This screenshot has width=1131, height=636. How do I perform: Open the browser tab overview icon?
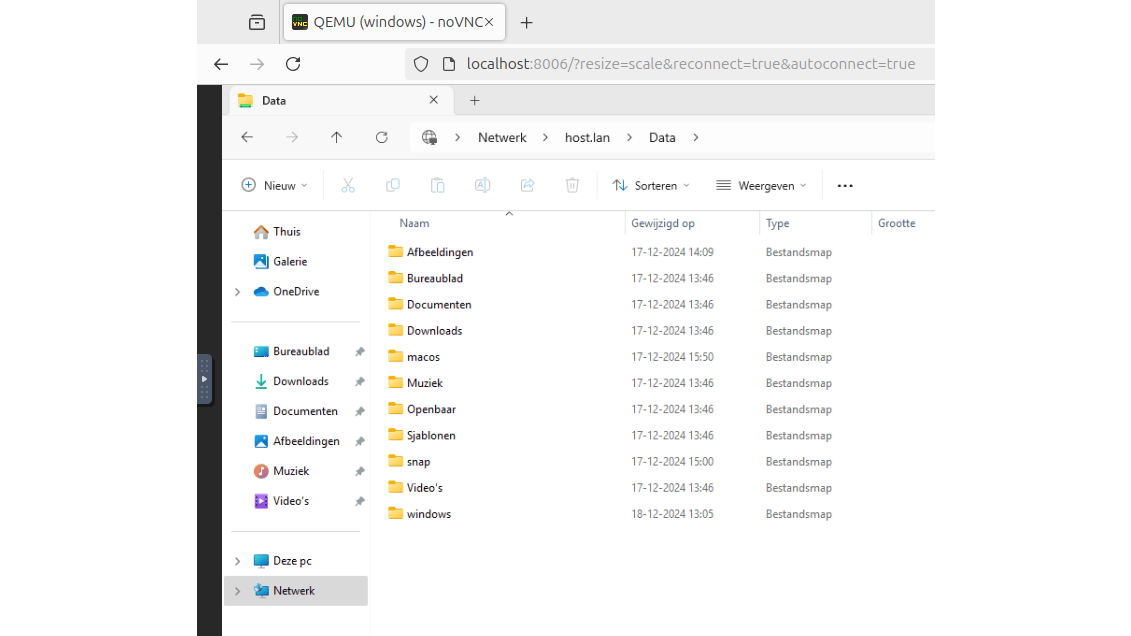pos(257,22)
